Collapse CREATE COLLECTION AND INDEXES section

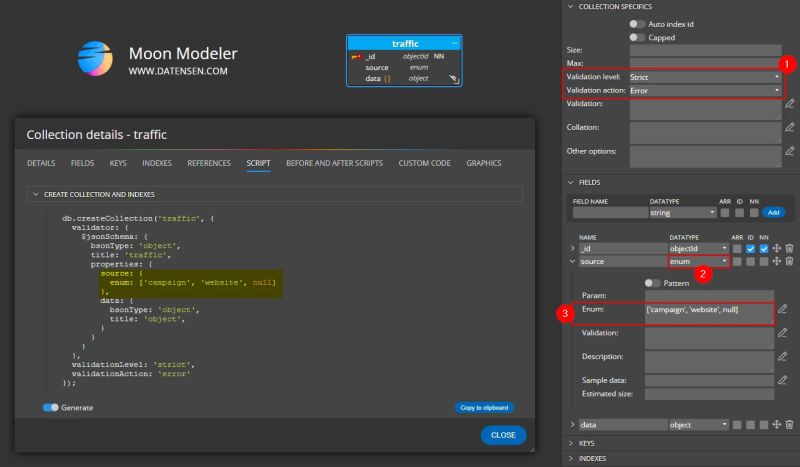click(35, 194)
